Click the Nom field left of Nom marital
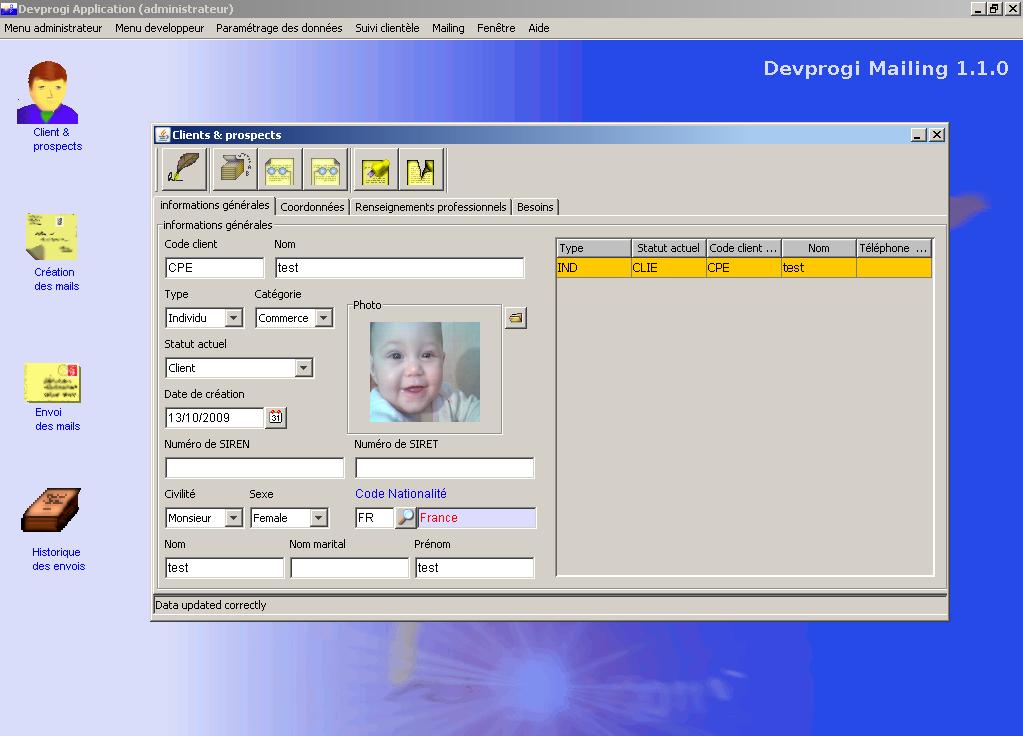The height and width of the screenshot is (736, 1023). tap(224, 568)
